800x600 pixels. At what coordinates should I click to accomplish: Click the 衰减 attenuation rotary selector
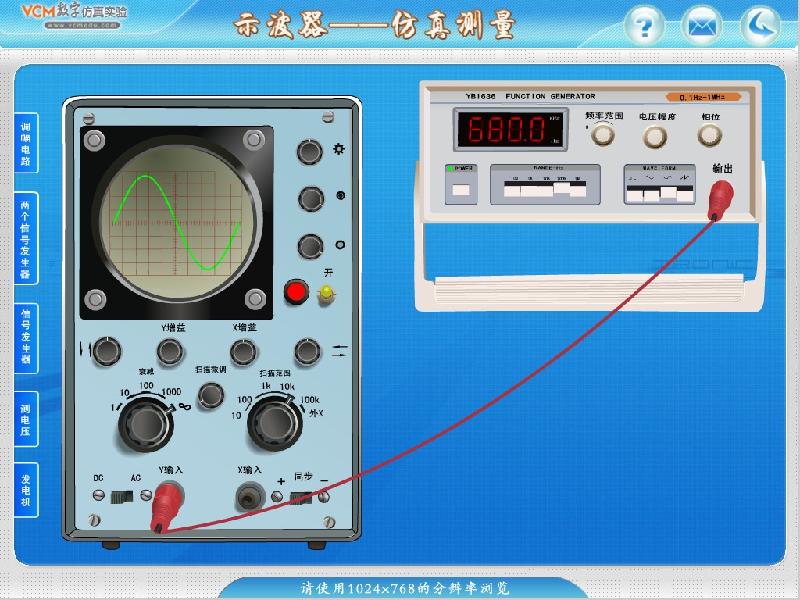(x=141, y=424)
